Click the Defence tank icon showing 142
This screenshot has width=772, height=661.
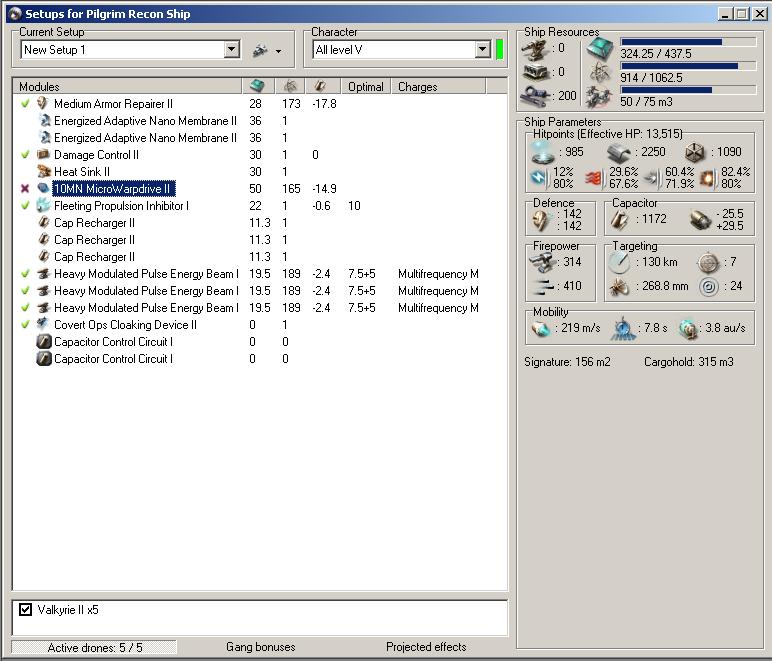pyautogui.click(x=541, y=220)
